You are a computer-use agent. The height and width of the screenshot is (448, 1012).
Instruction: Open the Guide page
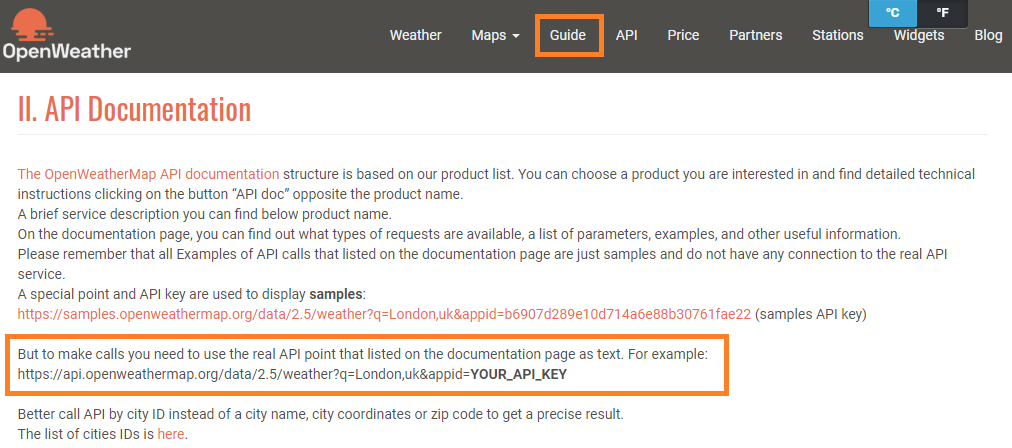point(568,36)
